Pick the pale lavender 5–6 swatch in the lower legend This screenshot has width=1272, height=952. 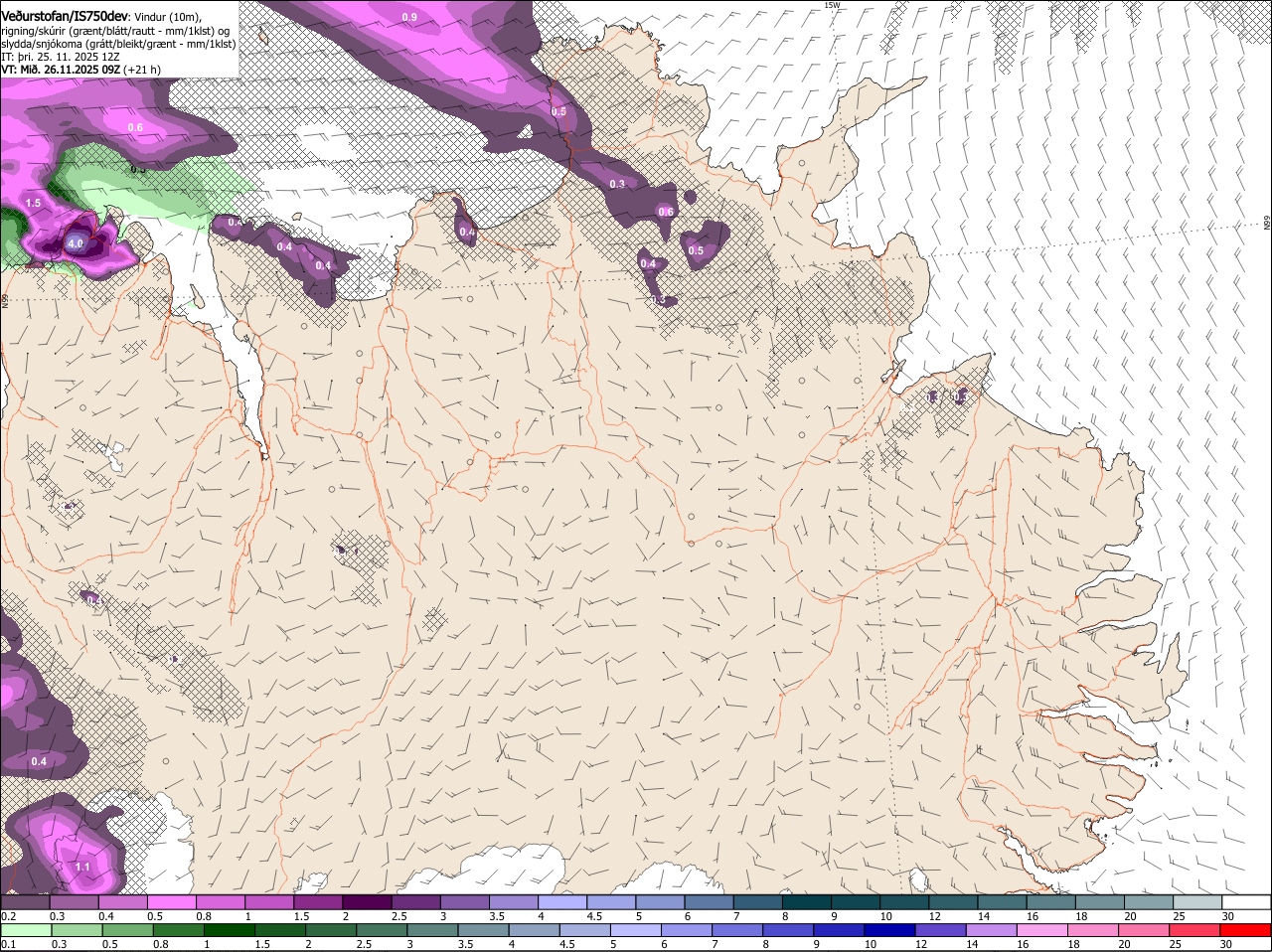coord(635,930)
